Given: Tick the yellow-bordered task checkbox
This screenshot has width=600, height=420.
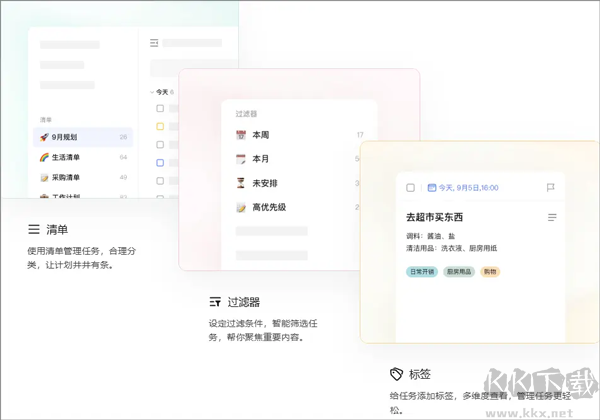Looking at the screenshot, I should [160, 127].
